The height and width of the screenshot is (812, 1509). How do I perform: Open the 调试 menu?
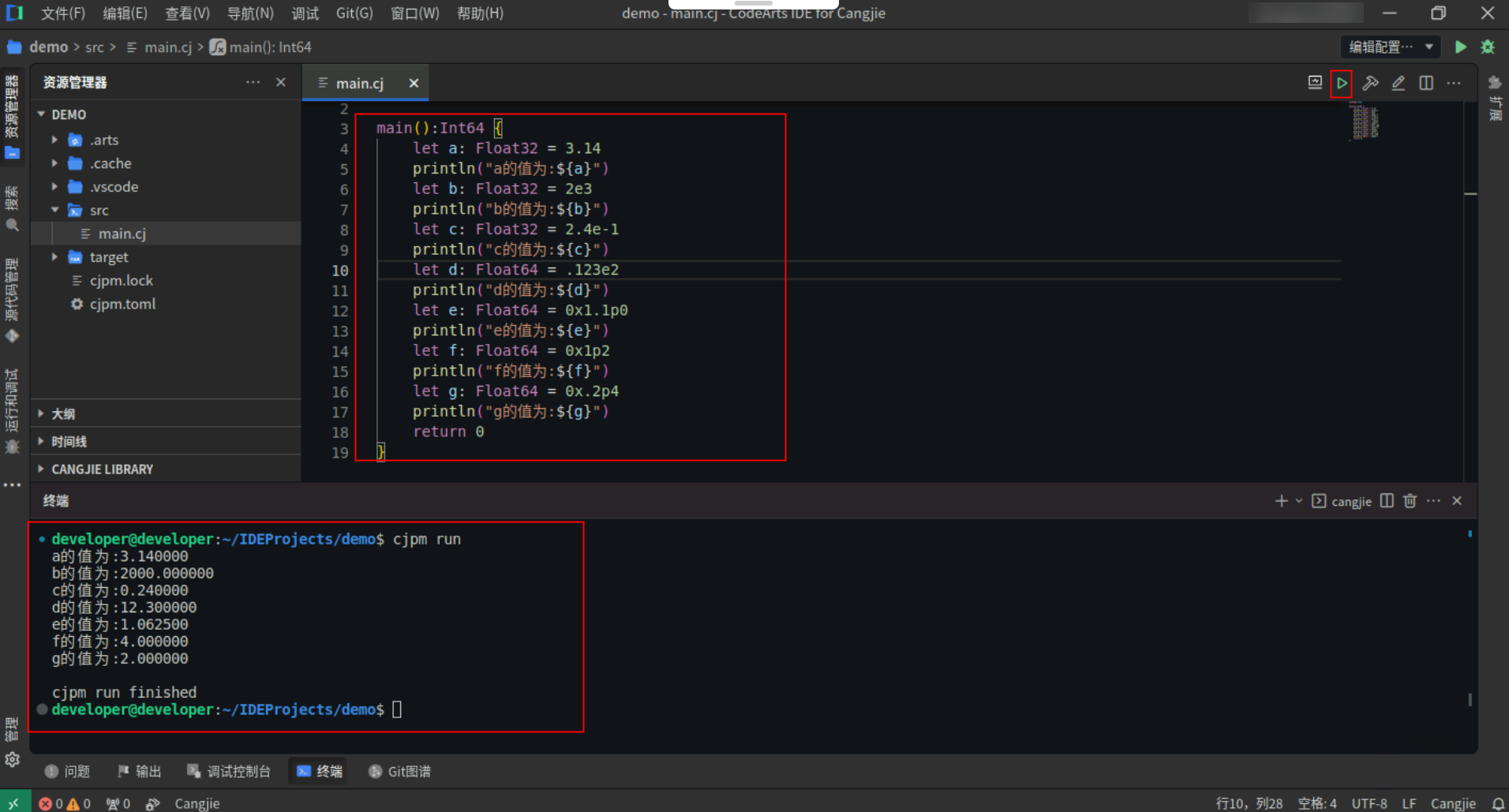point(305,13)
